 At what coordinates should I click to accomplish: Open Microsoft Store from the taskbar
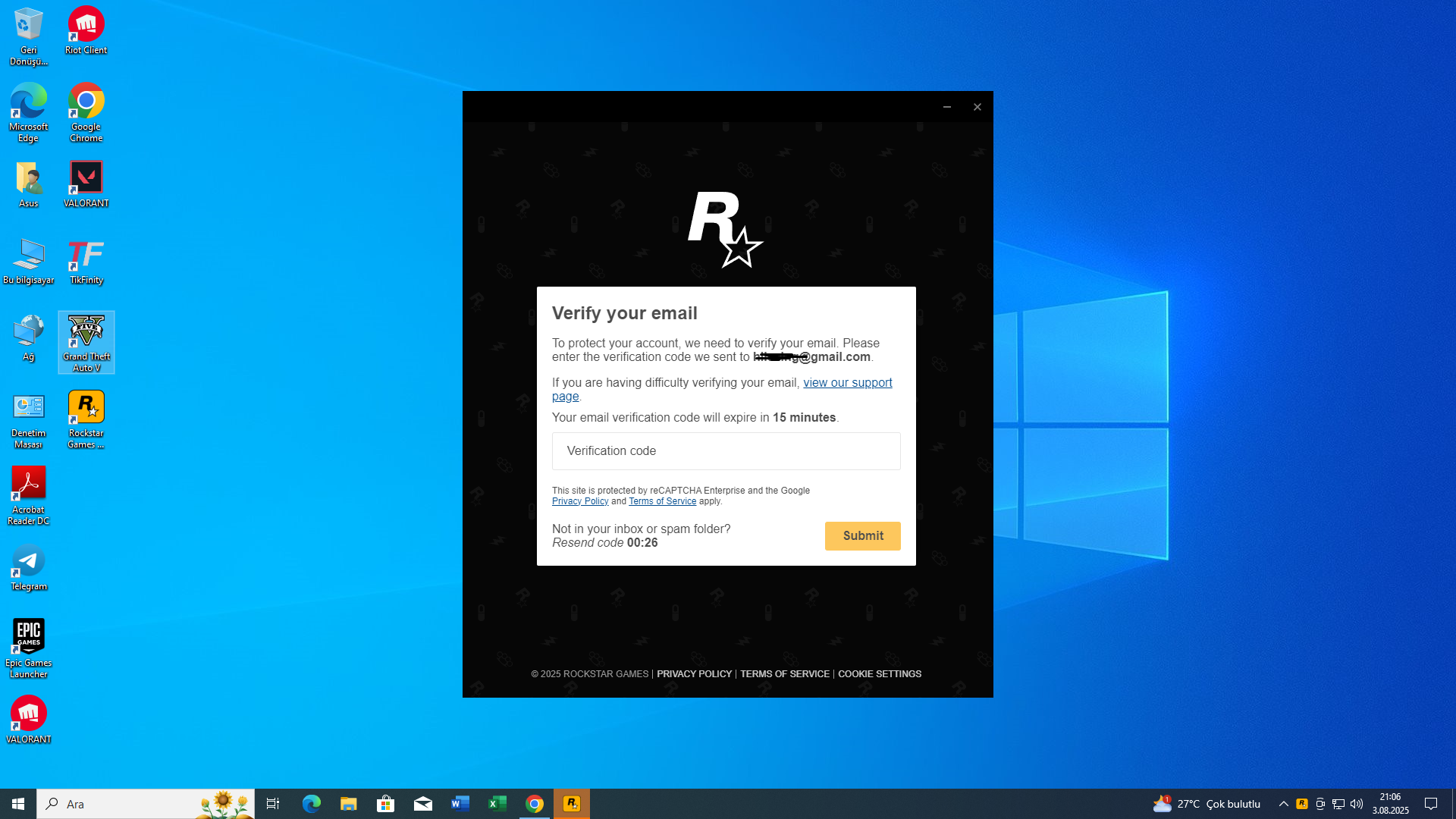click(385, 804)
